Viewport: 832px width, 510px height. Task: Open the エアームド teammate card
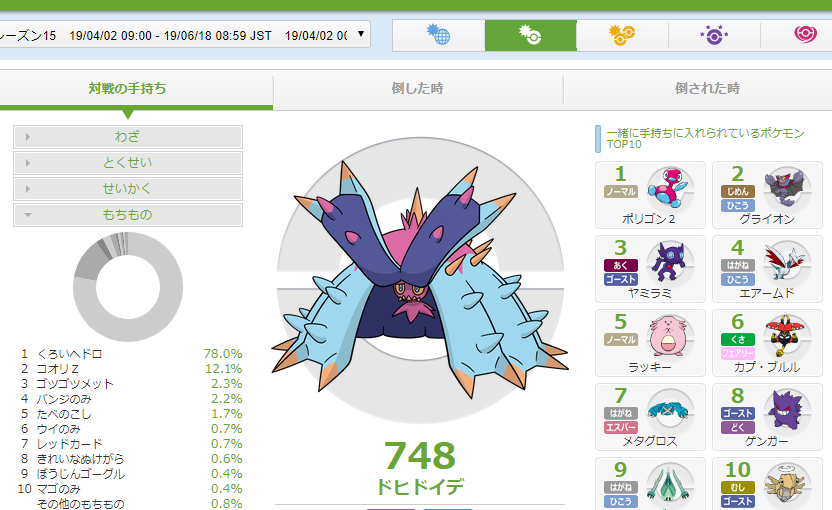click(767, 269)
